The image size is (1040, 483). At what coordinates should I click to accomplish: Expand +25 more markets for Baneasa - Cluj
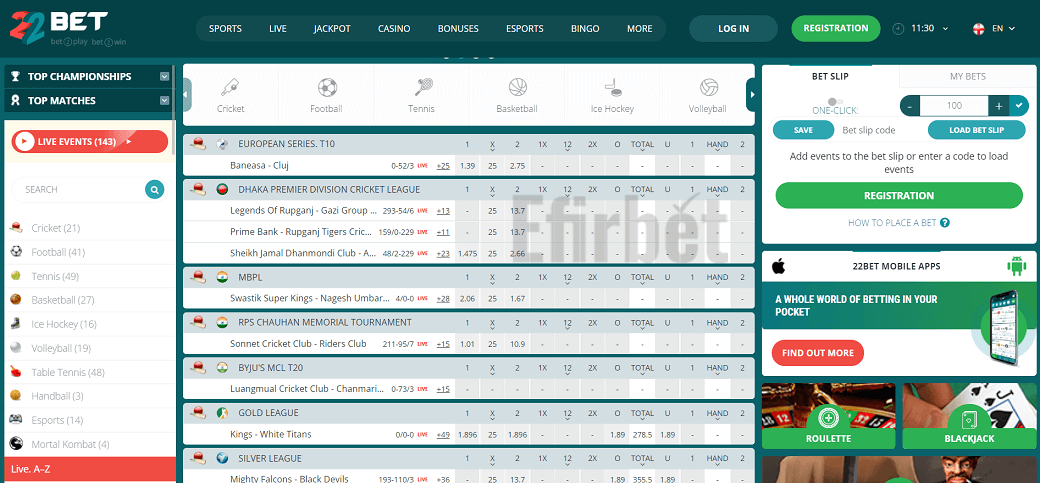tap(443, 165)
